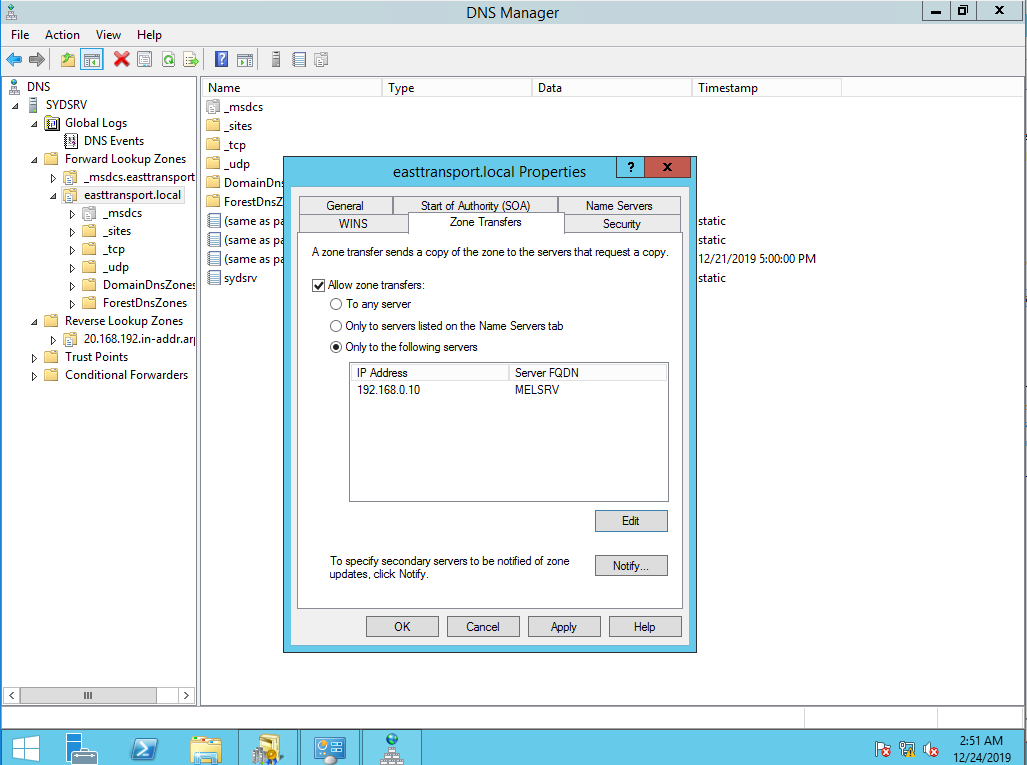Select 'Only to servers listed on the Name Servers tab'
The width and height of the screenshot is (1027, 765).
(x=337, y=325)
